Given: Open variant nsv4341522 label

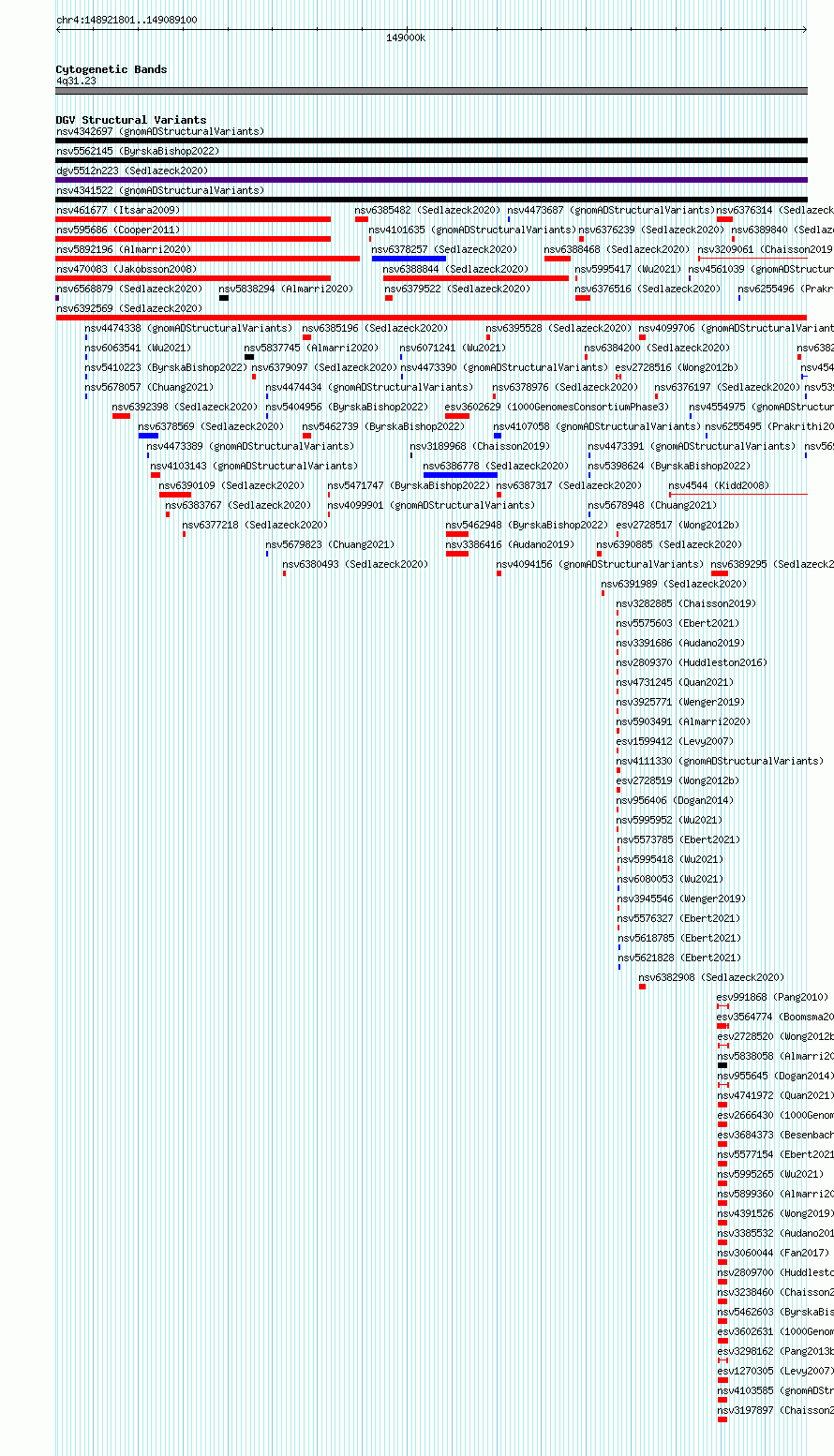Looking at the screenshot, I should (x=160, y=190).
